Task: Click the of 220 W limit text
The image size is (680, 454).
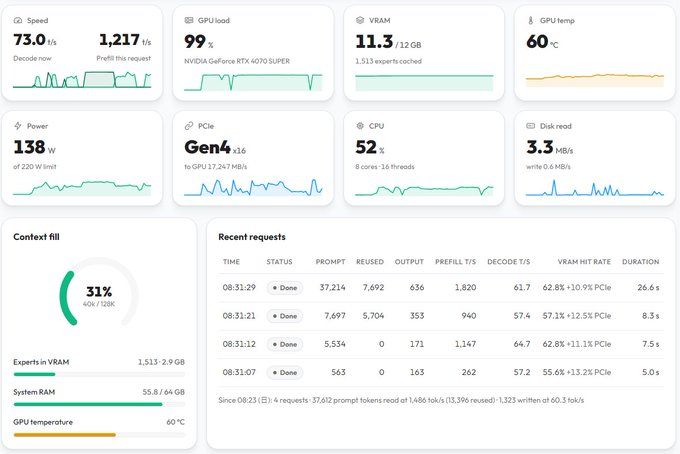Action: [x=35, y=167]
